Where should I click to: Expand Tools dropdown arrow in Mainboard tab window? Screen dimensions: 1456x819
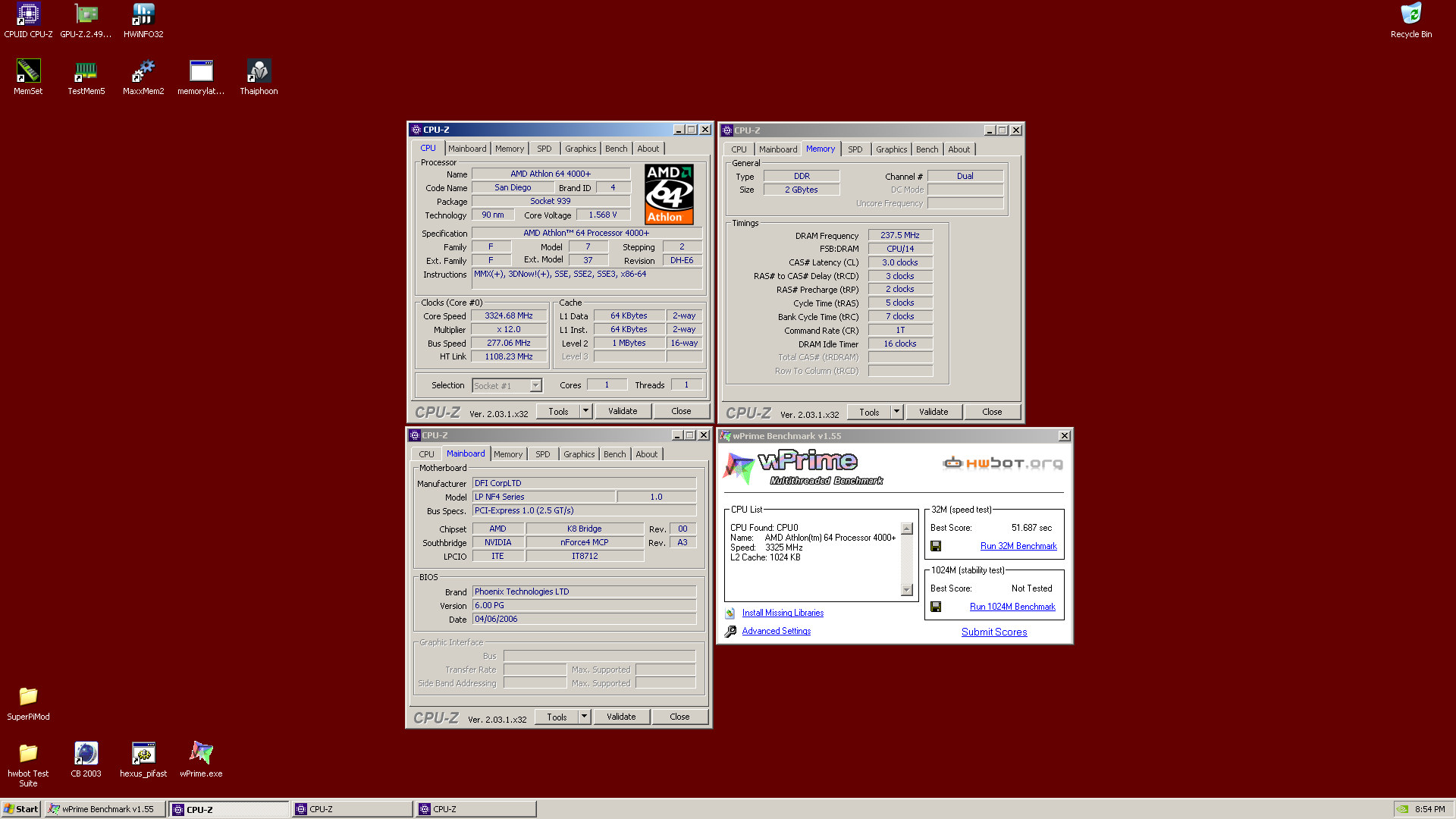coord(584,717)
